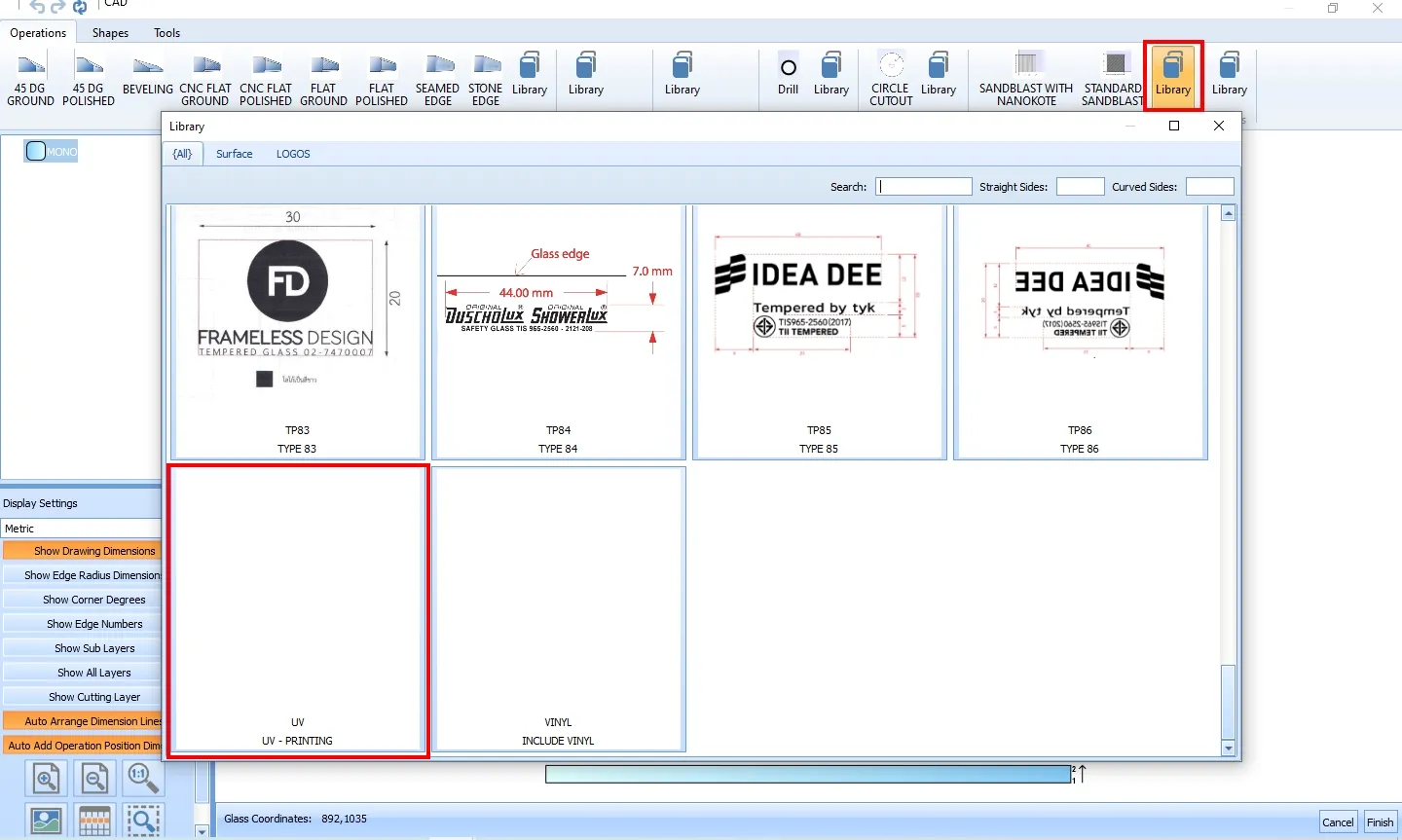Maximize the Library dialog
The width and height of the screenshot is (1402, 840).
click(1174, 126)
